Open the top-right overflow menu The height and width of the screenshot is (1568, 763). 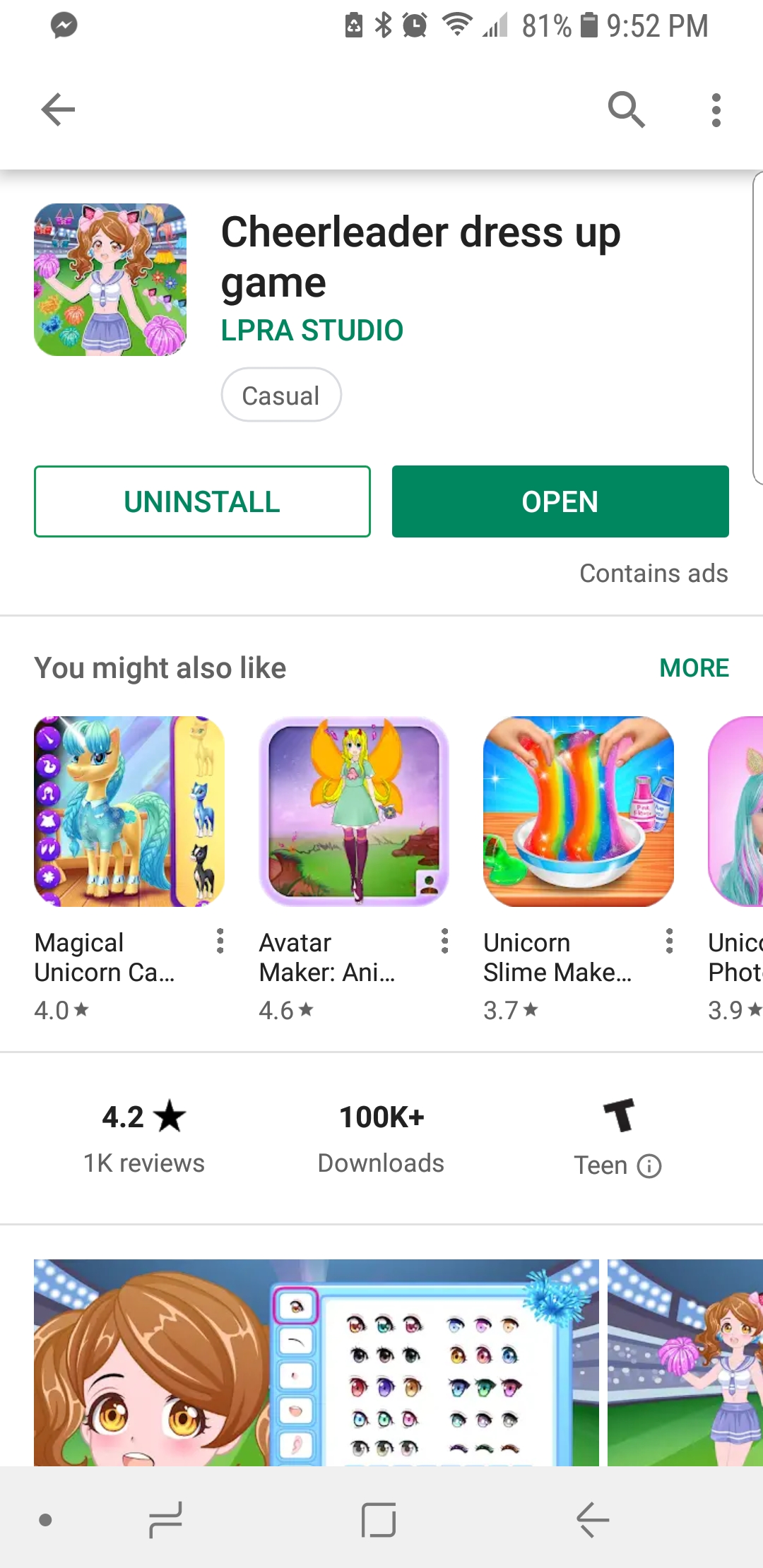716,109
